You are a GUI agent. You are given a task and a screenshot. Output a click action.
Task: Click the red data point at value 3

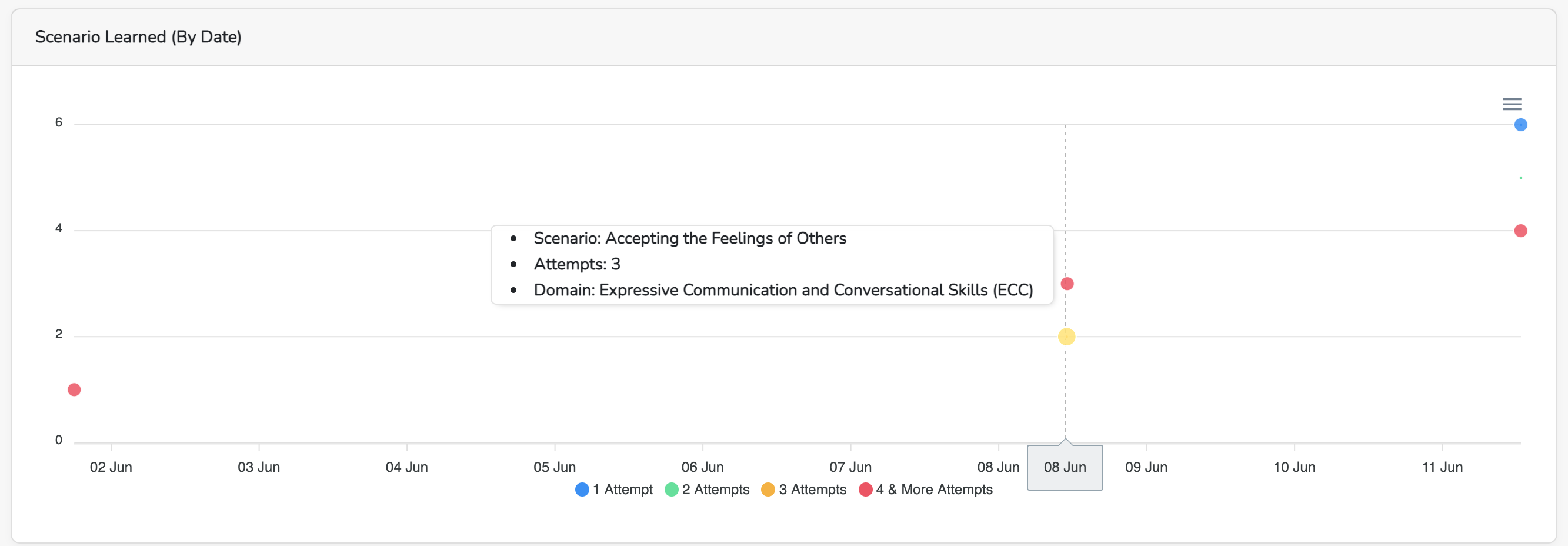[x=1066, y=284]
